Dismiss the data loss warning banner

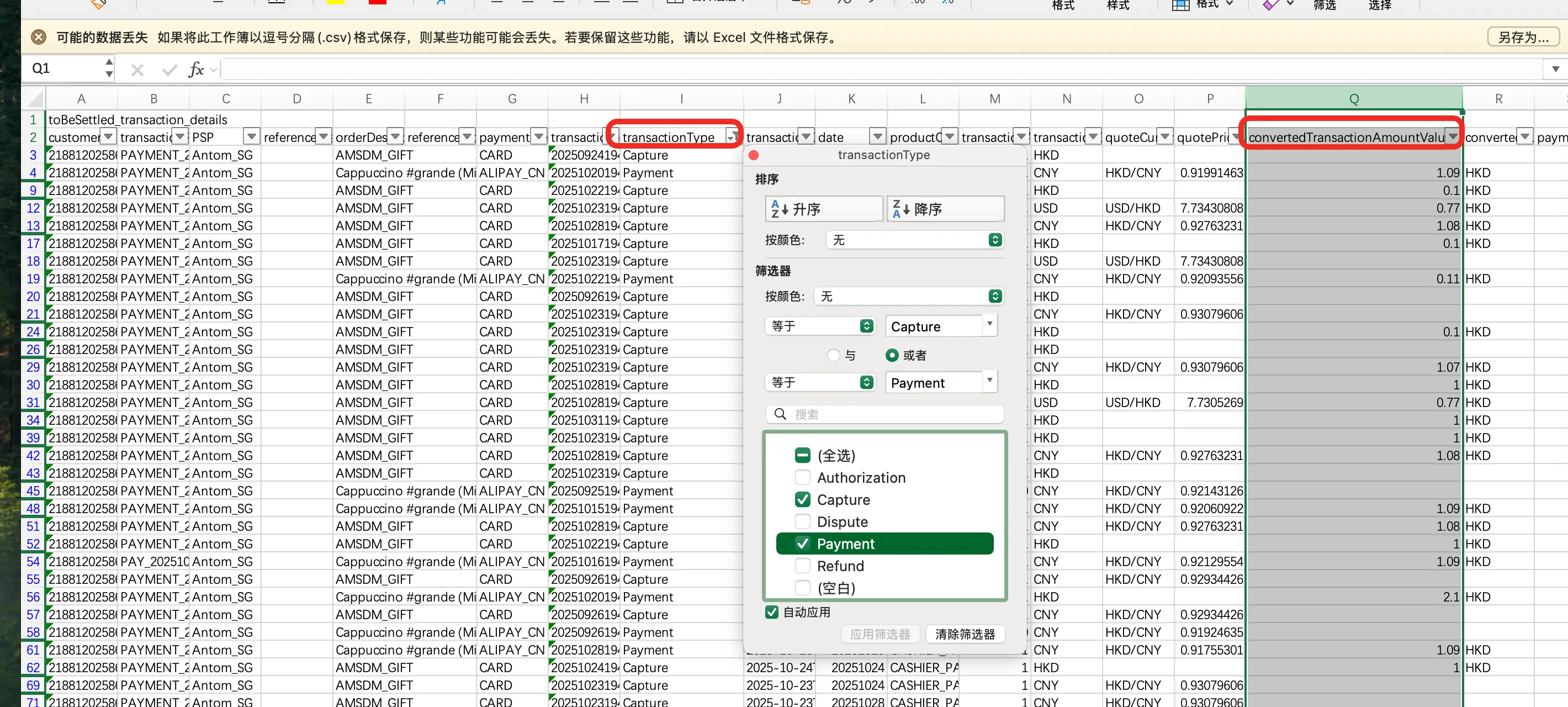pyautogui.click(x=38, y=37)
